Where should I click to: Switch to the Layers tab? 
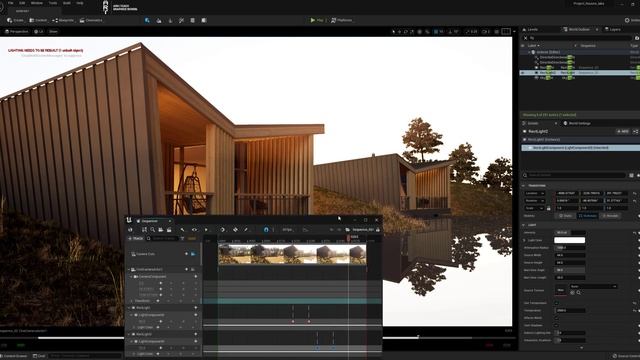click(613, 29)
